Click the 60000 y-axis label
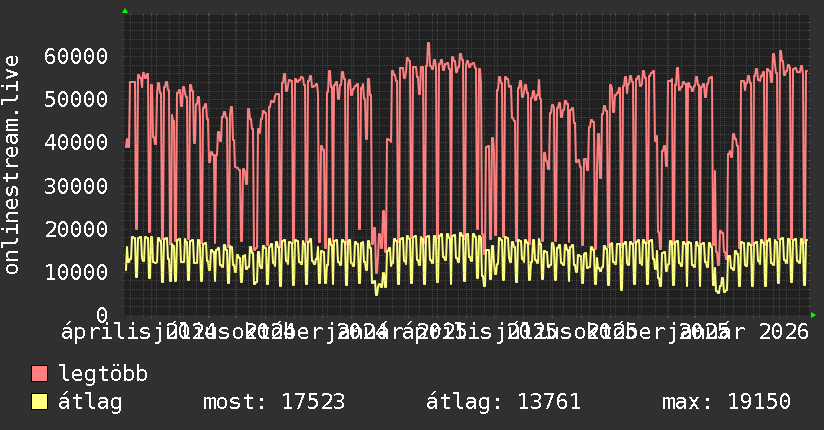Image resolution: width=824 pixels, height=430 pixels. pos(76,56)
